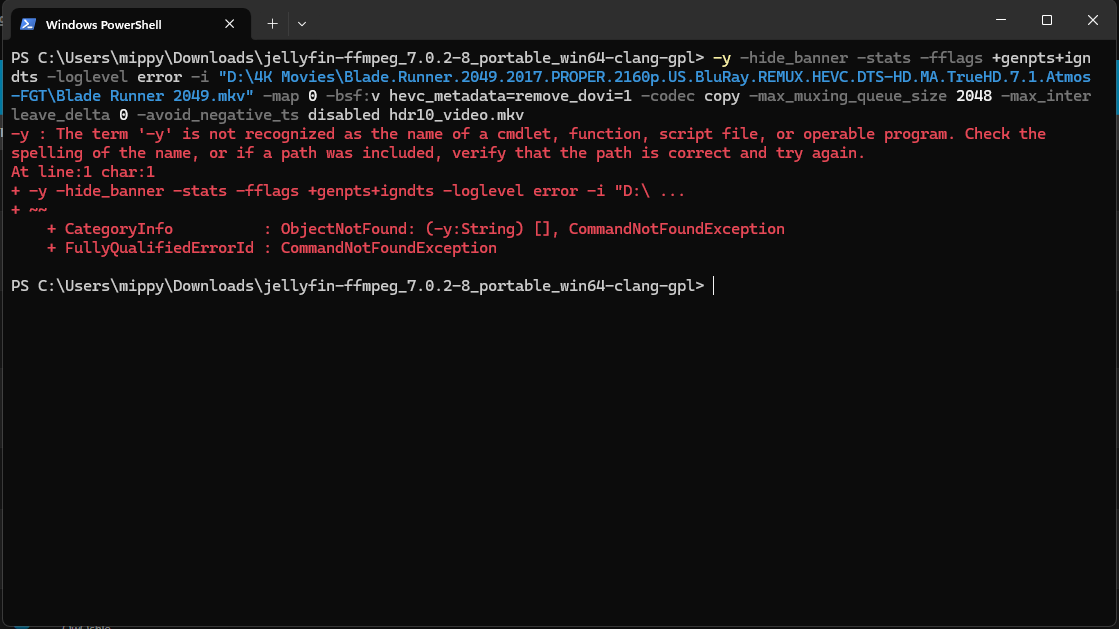Select the Windows PowerShell tab title
1119x629 pixels.
point(103,24)
